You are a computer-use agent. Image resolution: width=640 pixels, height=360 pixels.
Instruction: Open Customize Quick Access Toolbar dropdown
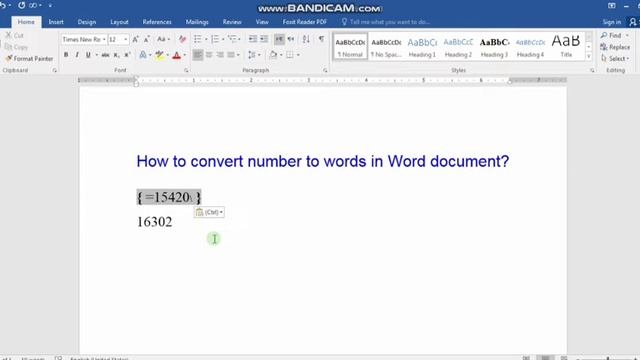click(50, 6)
